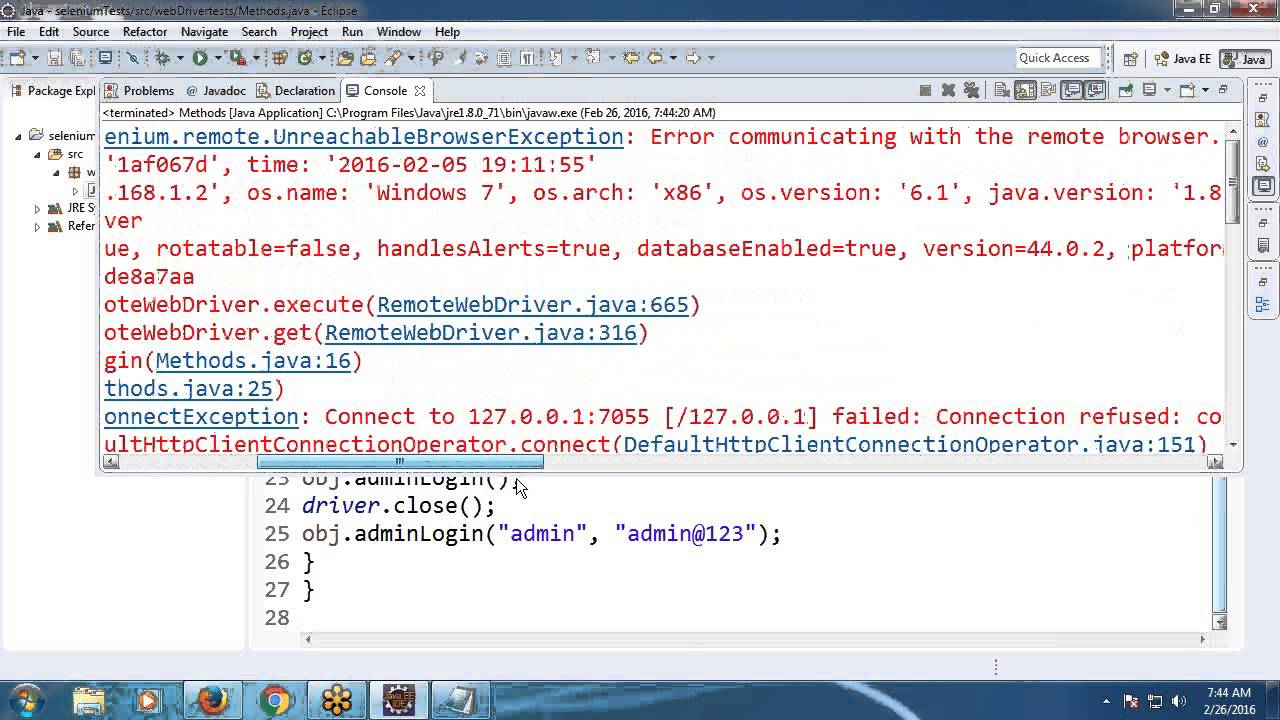Toggle Scroll Lock in console toolbar

pos(1025,90)
